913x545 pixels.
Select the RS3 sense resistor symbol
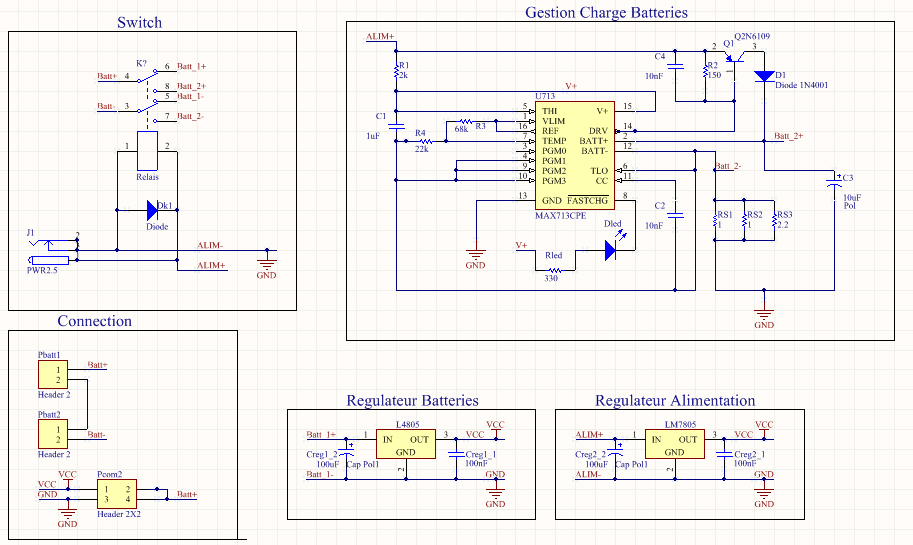[774, 221]
